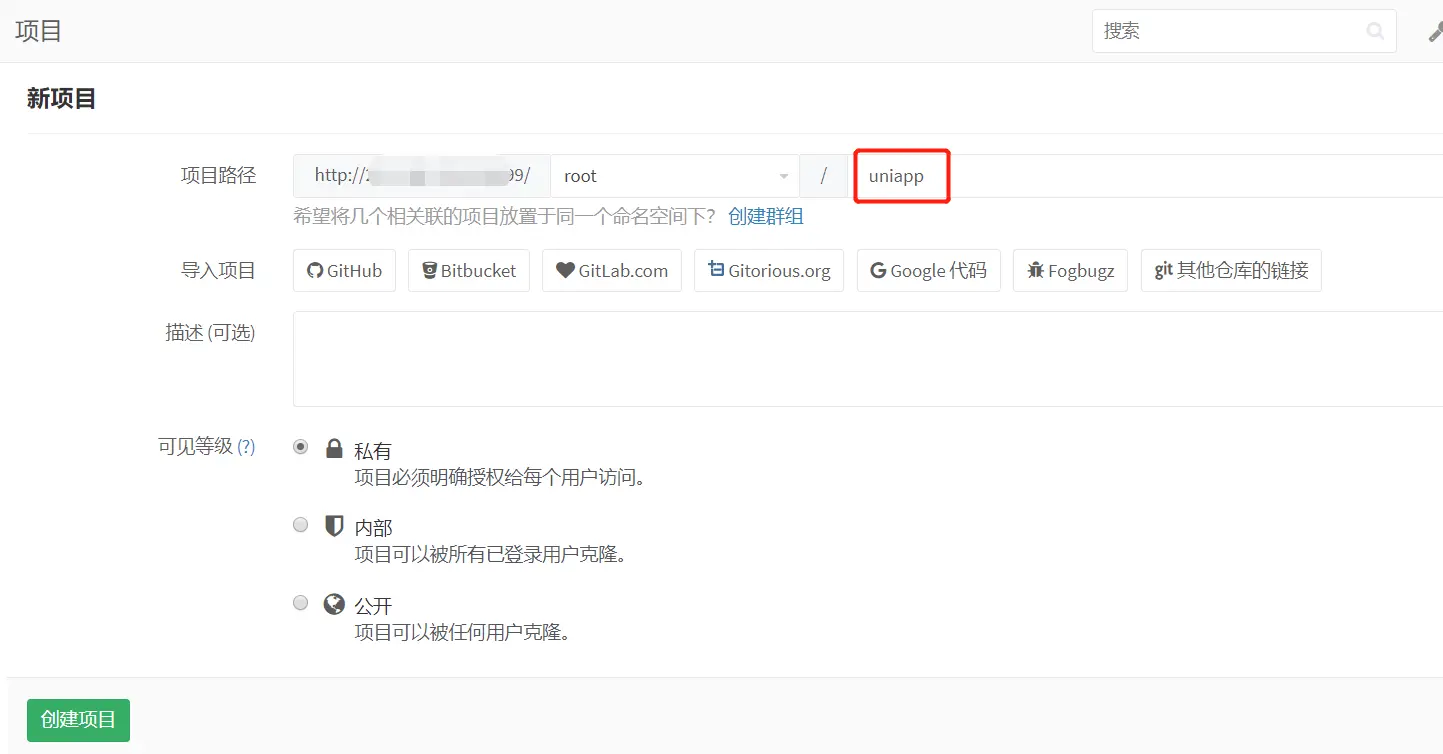Click the globe icon beside 公开
Screen dimensions: 1443x754
pos(334,603)
